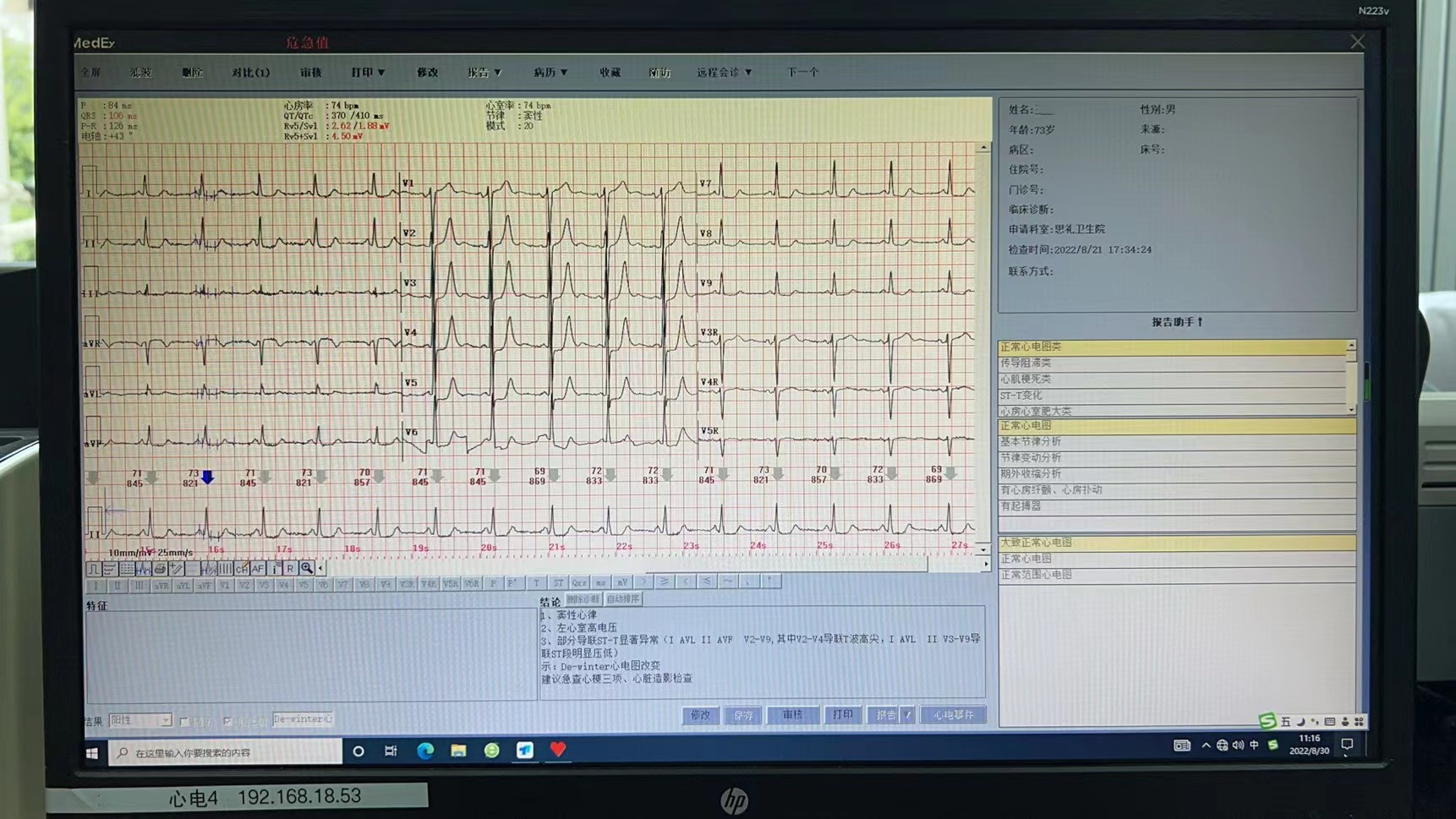Click the 自动排序 button
Screen dimensions: 1456x819
coord(623,599)
